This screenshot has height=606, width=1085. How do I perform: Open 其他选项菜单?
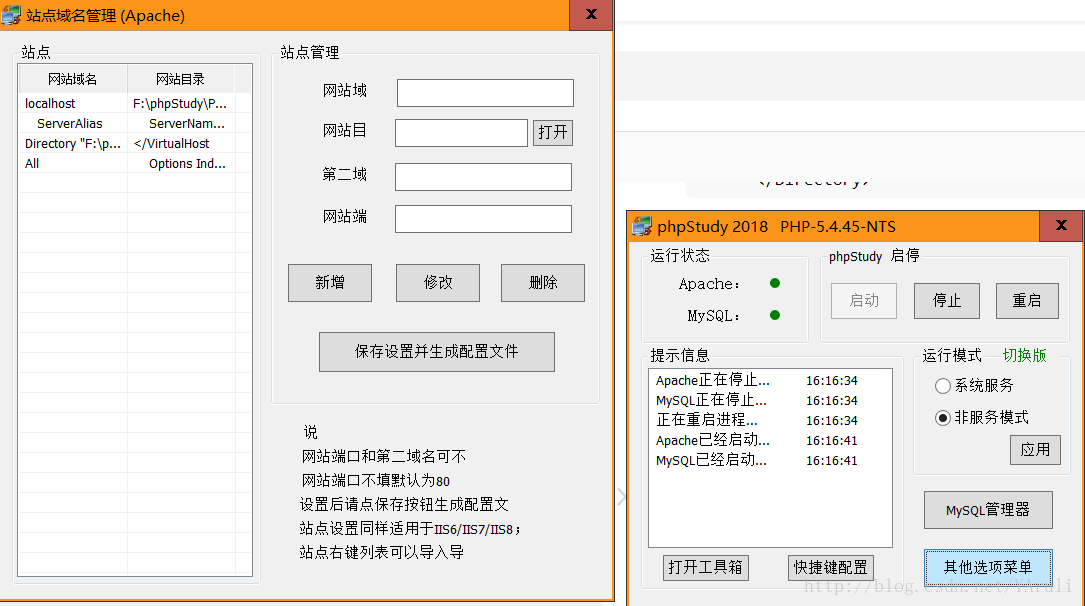988,567
